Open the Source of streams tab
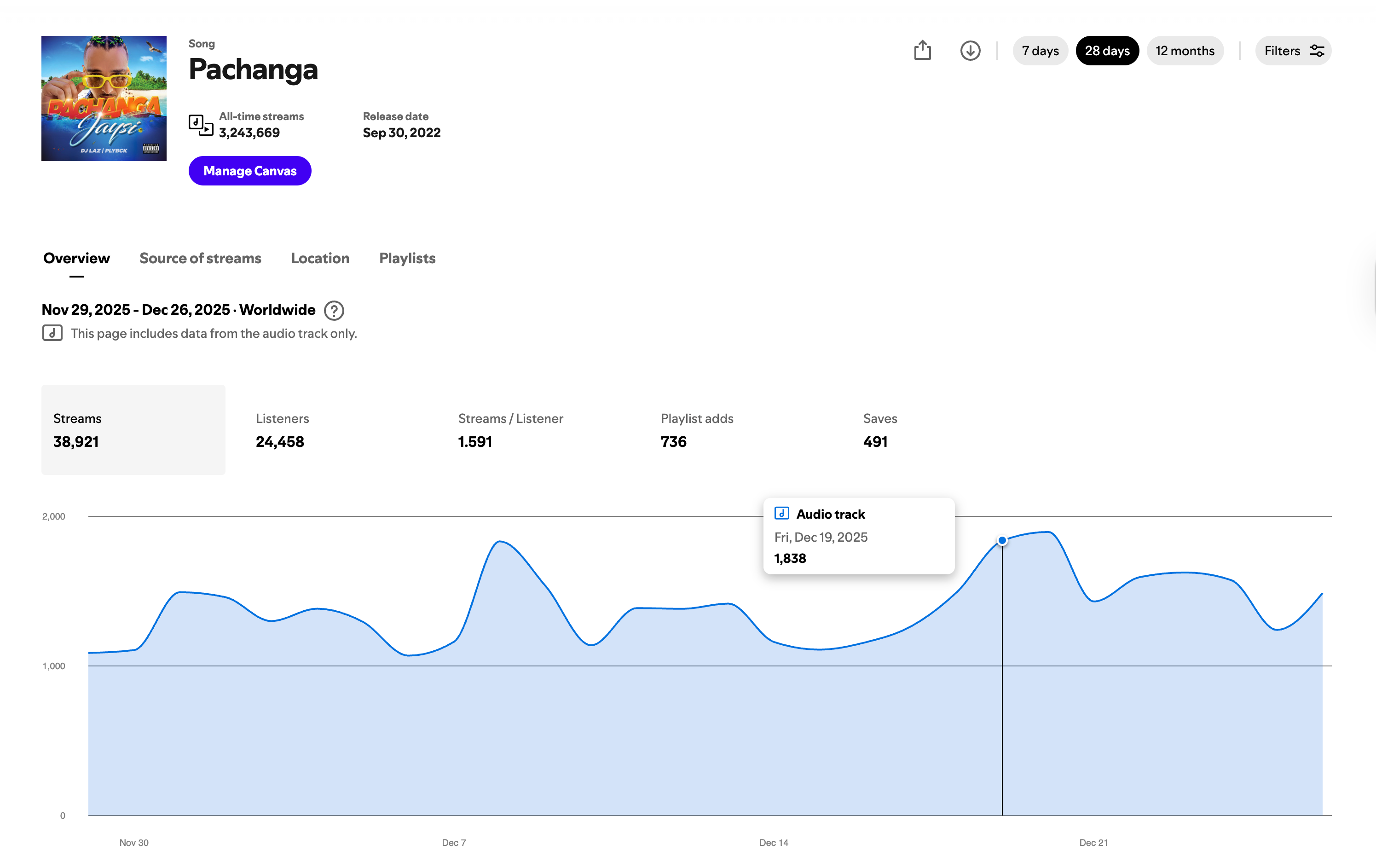 200,258
